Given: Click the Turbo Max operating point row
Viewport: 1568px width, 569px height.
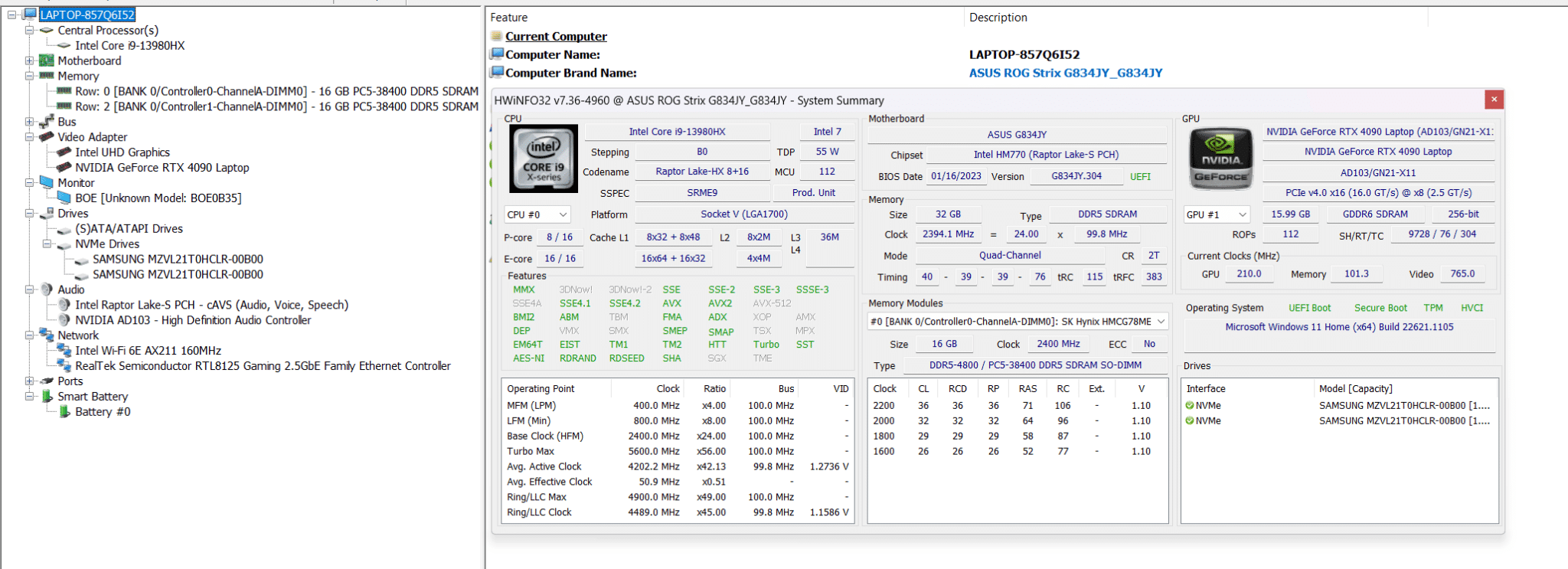Looking at the screenshot, I should [678, 451].
